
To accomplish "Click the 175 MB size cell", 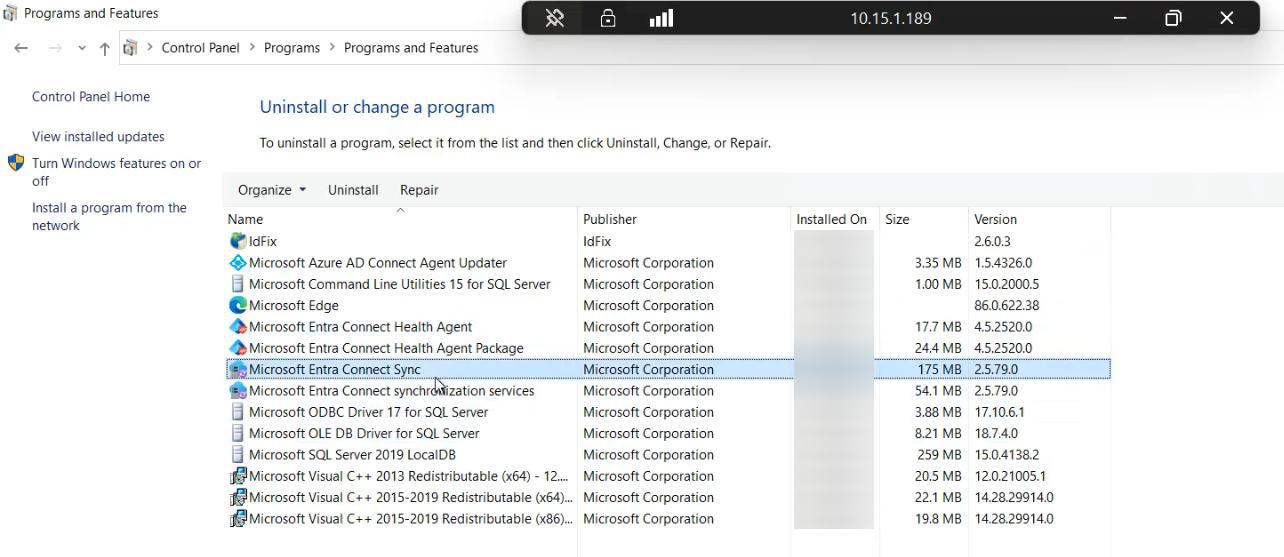I will coord(939,369).
